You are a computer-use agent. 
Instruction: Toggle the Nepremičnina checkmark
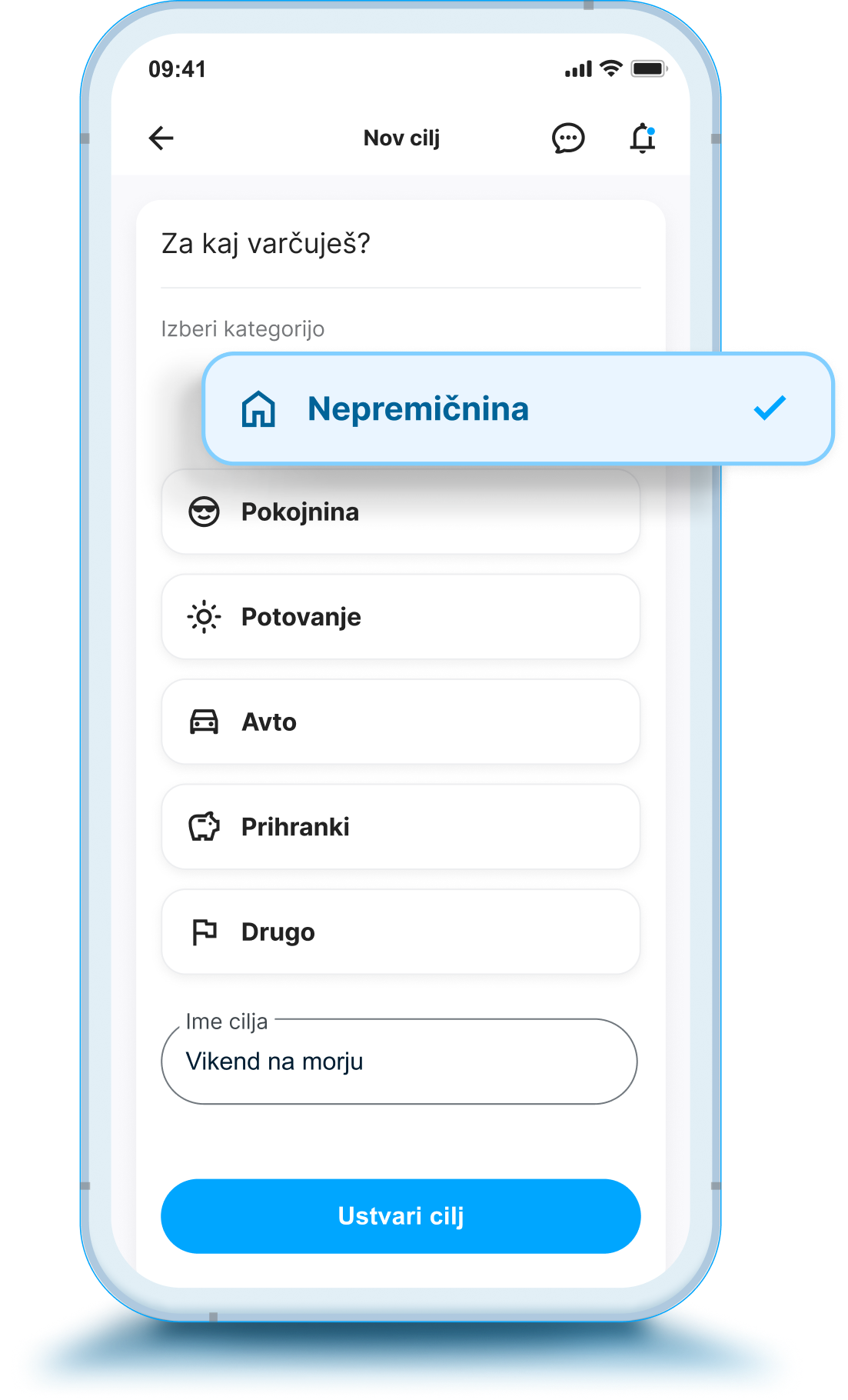click(x=770, y=408)
